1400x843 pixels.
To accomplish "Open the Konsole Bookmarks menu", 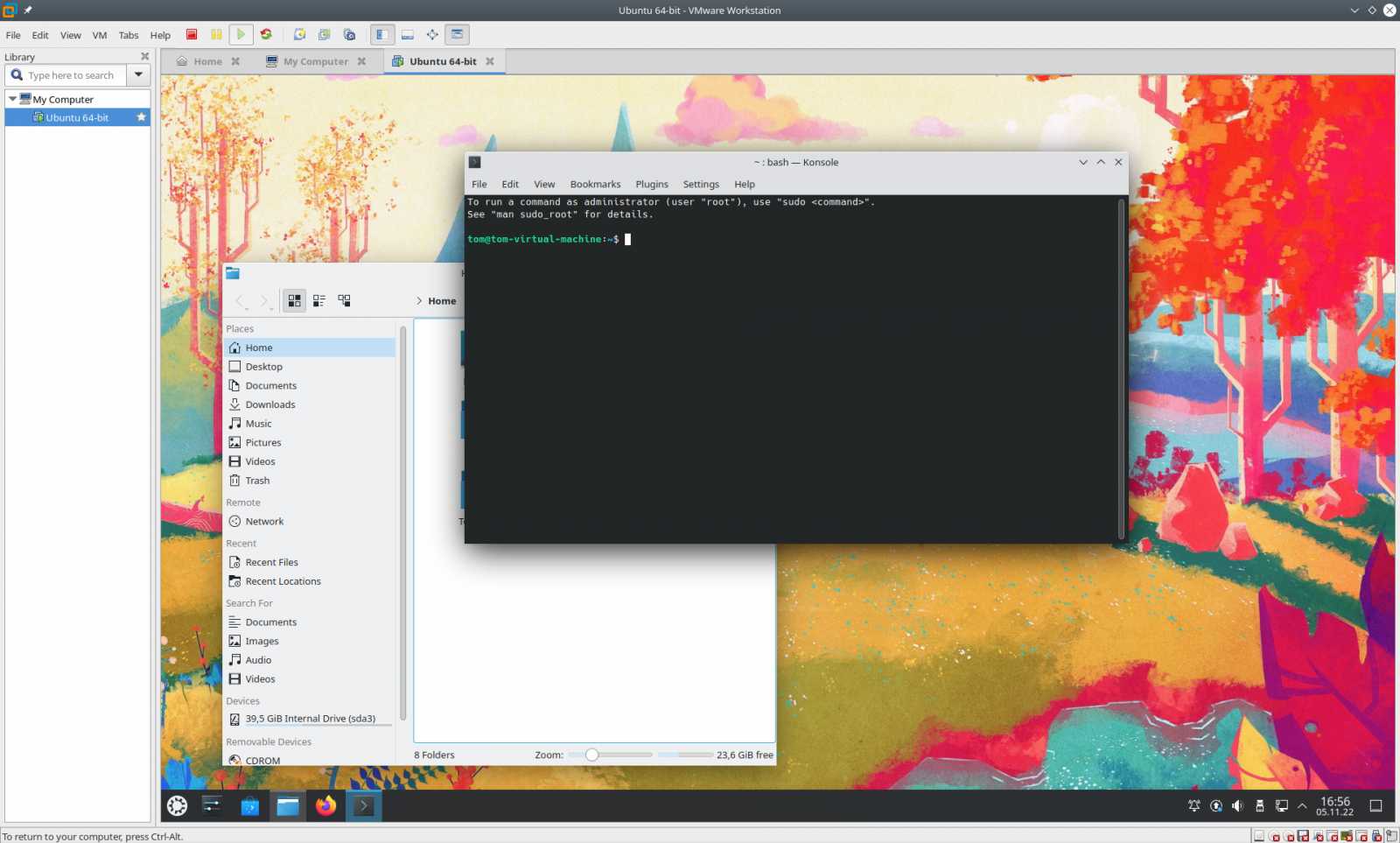I will (x=595, y=185).
